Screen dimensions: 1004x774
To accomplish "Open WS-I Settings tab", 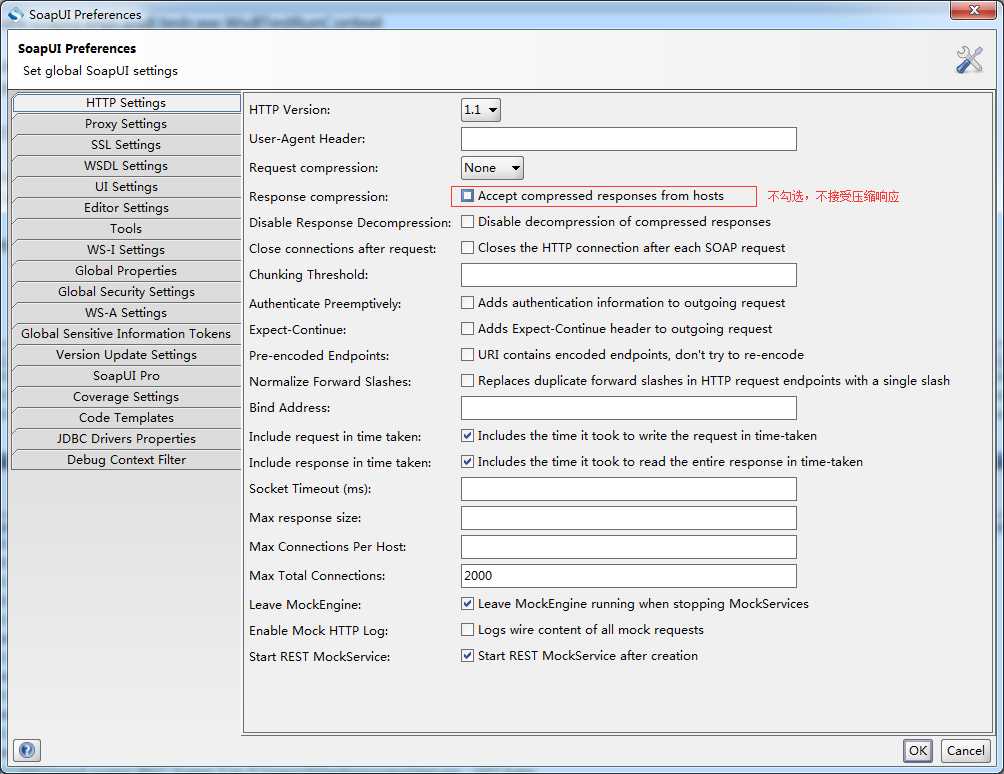I will [126, 250].
